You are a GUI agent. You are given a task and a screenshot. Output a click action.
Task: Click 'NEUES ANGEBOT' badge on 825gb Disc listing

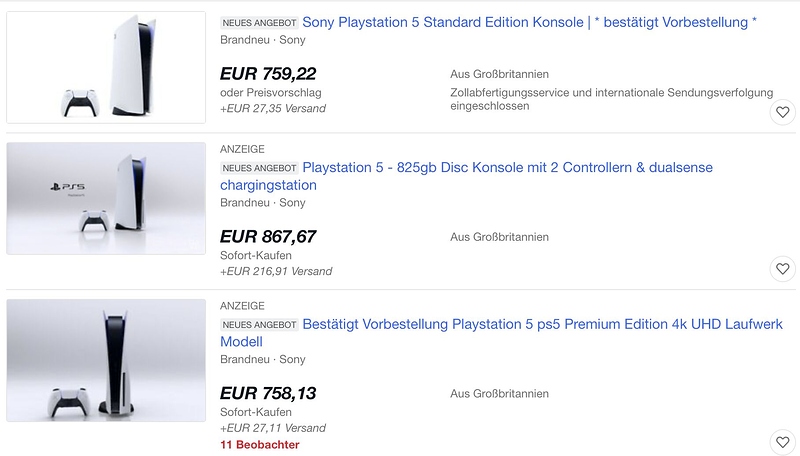click(x=259, y=168)
